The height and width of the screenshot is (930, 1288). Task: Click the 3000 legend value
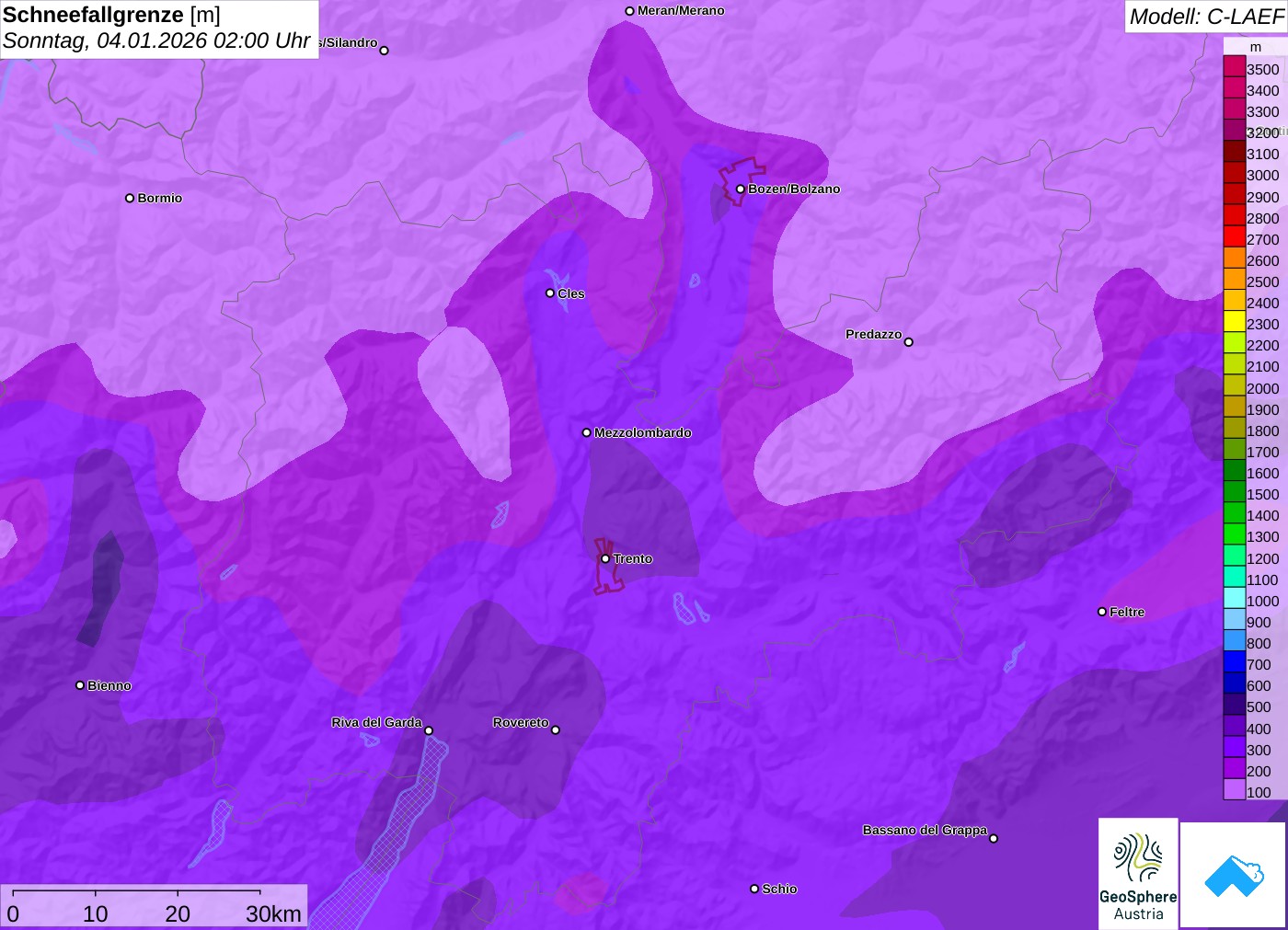(1263, 175)
